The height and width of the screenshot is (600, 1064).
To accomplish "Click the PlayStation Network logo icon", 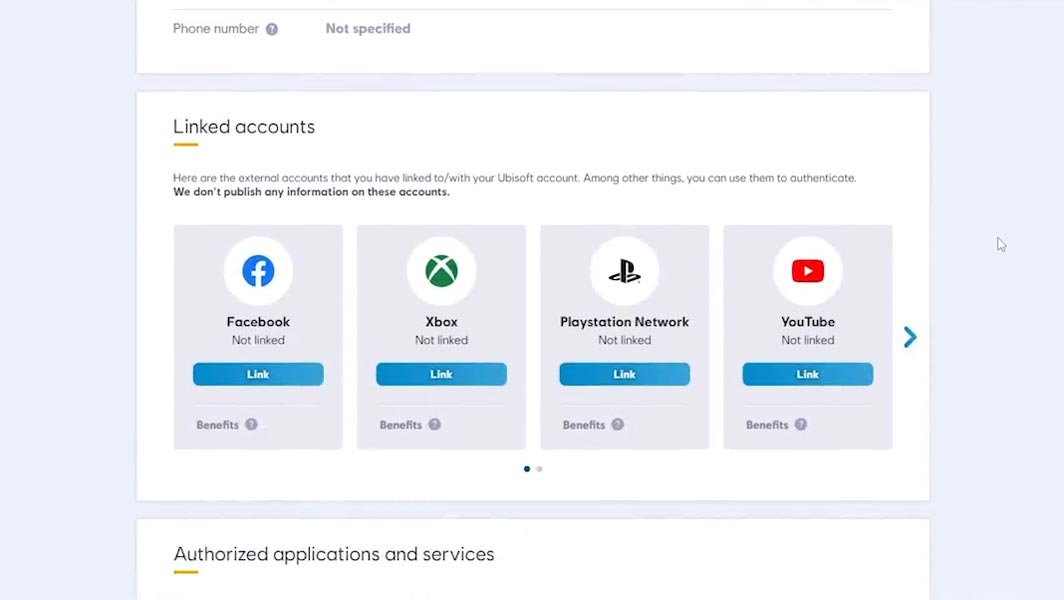I will pyautogui.click(x=624, y=271).
